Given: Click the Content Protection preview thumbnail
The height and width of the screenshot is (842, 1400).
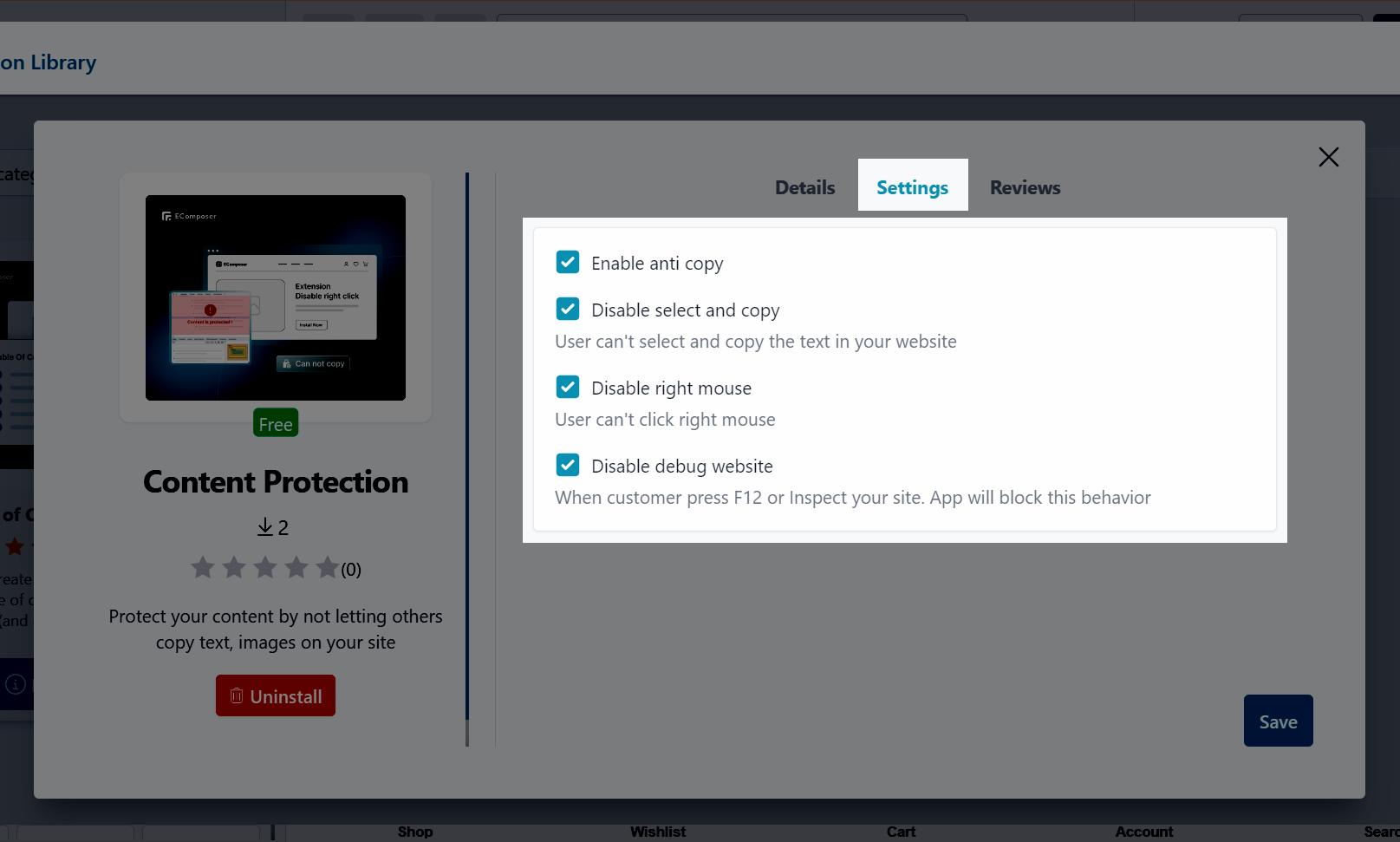Looking at the screenshot, I should pyautogui.click(x=276, y=297).
